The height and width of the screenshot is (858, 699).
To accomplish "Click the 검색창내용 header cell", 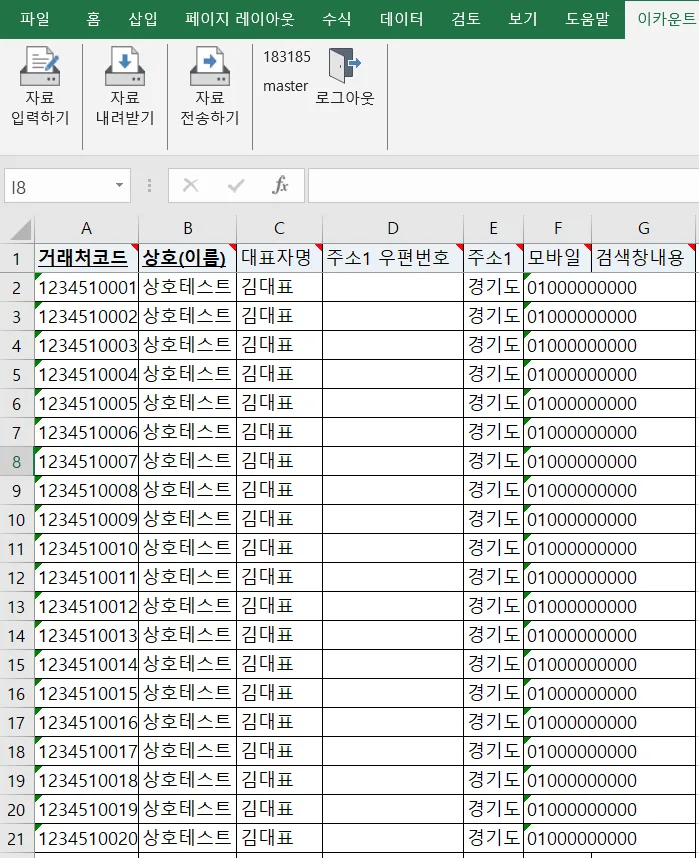I will click(643, 258).
